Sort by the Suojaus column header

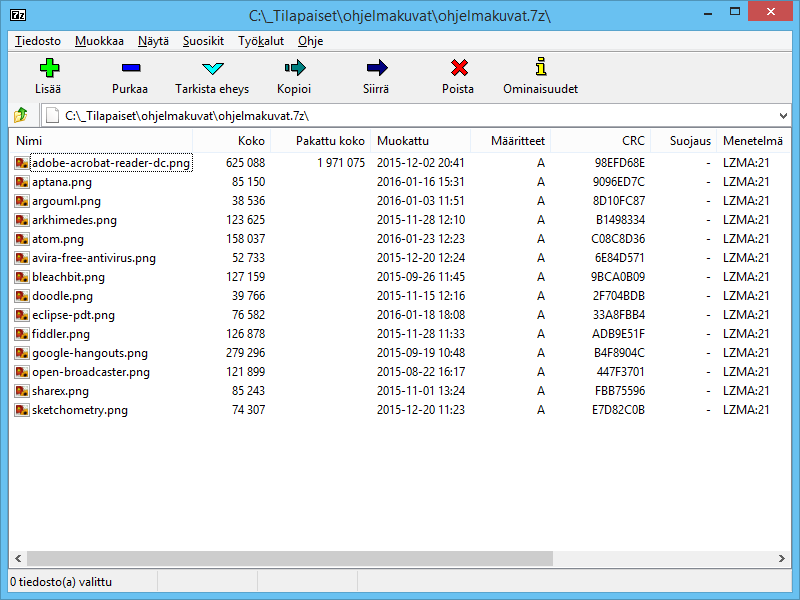tap(684, 141)
